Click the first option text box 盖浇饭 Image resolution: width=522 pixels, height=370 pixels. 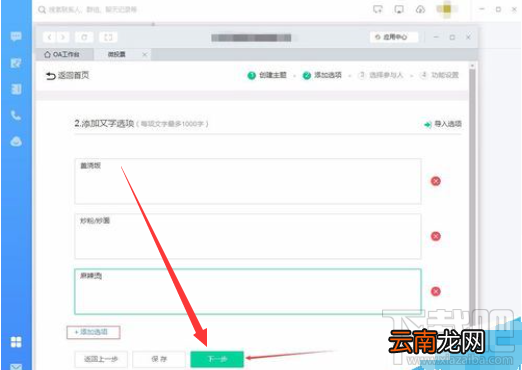pos(248,181)
